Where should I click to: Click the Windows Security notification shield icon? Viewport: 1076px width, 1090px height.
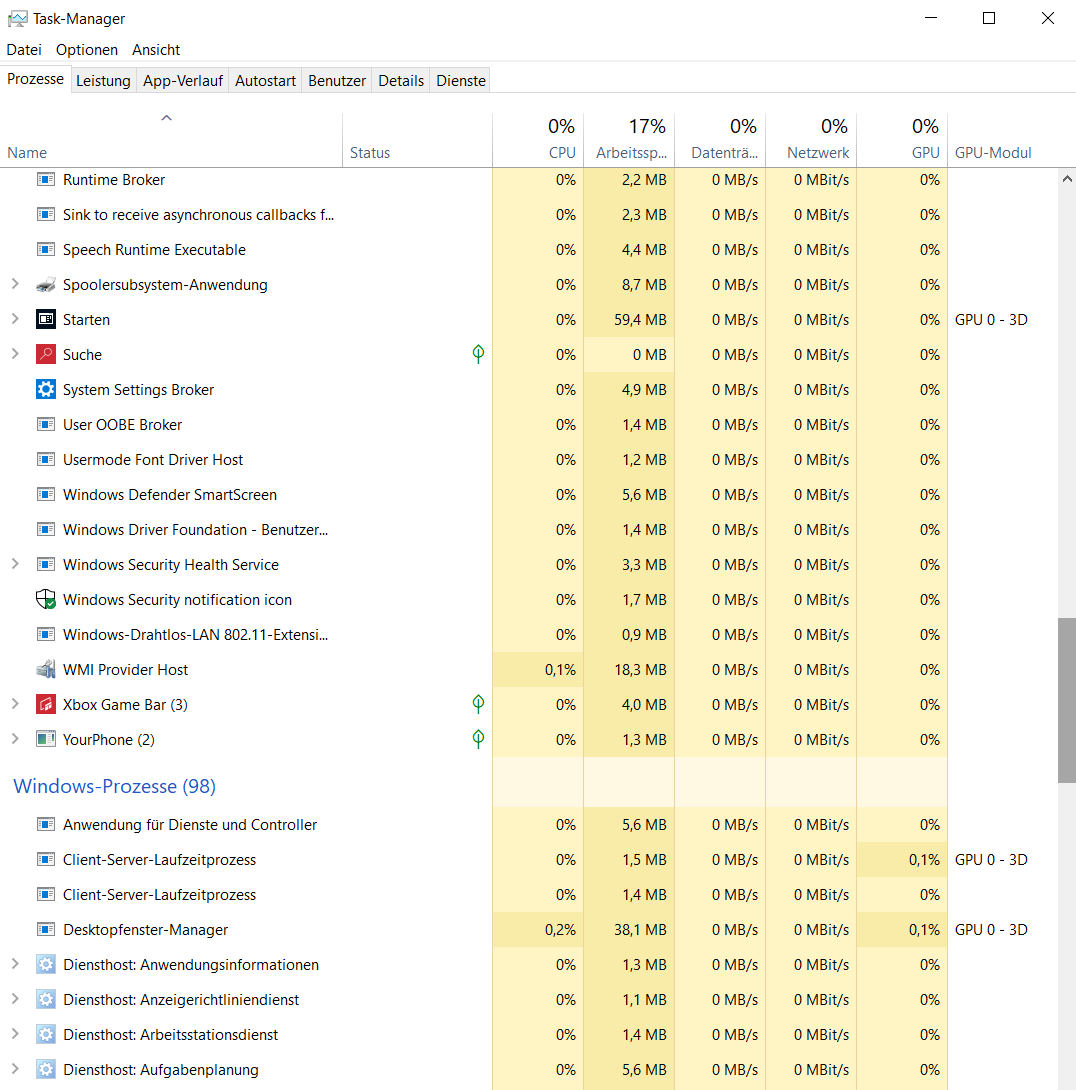46,599
